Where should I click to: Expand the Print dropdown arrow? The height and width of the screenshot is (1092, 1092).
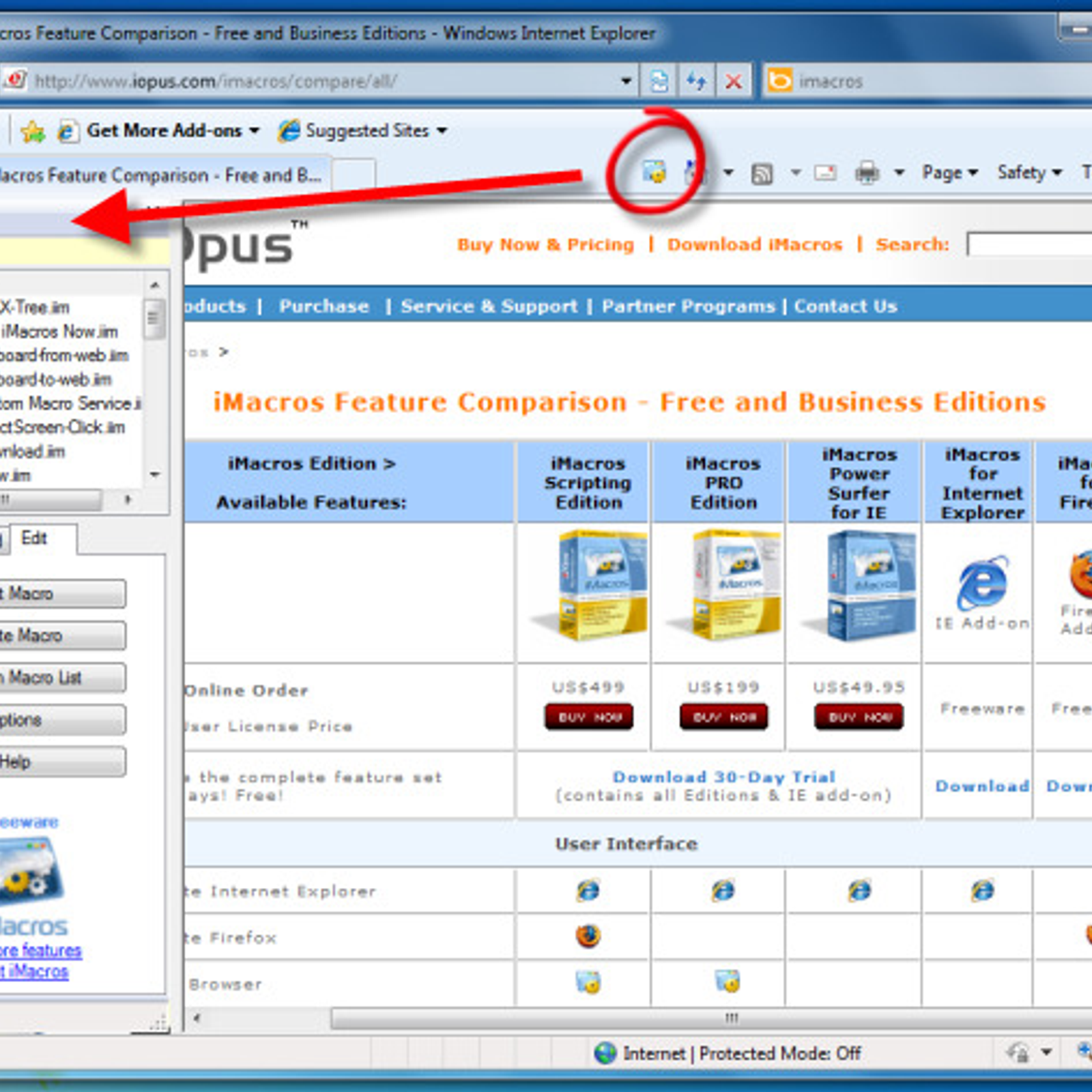pos(900,173)
